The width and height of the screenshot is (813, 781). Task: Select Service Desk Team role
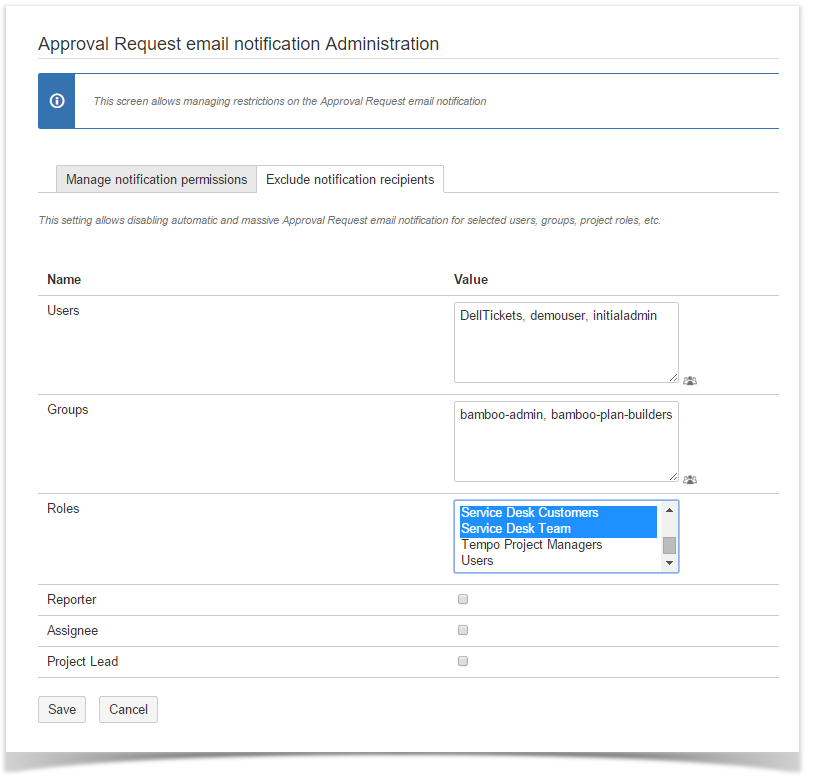click(x=516, y=529)
